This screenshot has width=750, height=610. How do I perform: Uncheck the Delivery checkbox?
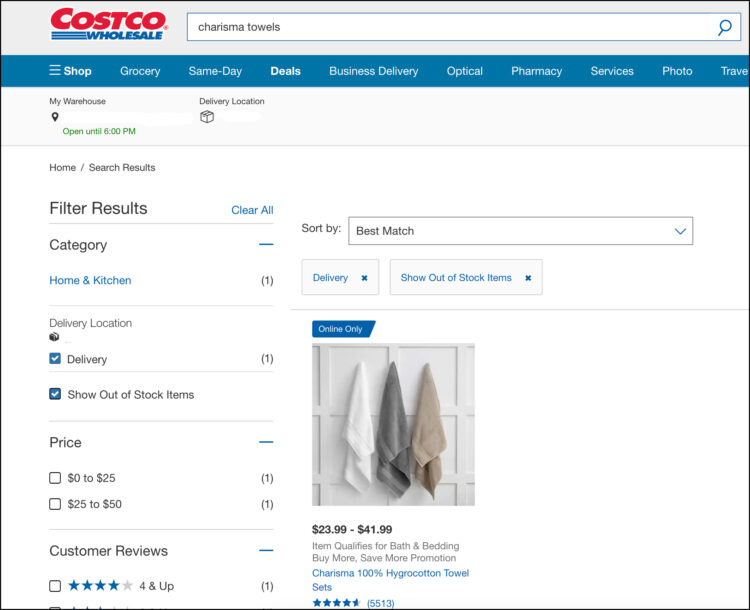[55, 358]
